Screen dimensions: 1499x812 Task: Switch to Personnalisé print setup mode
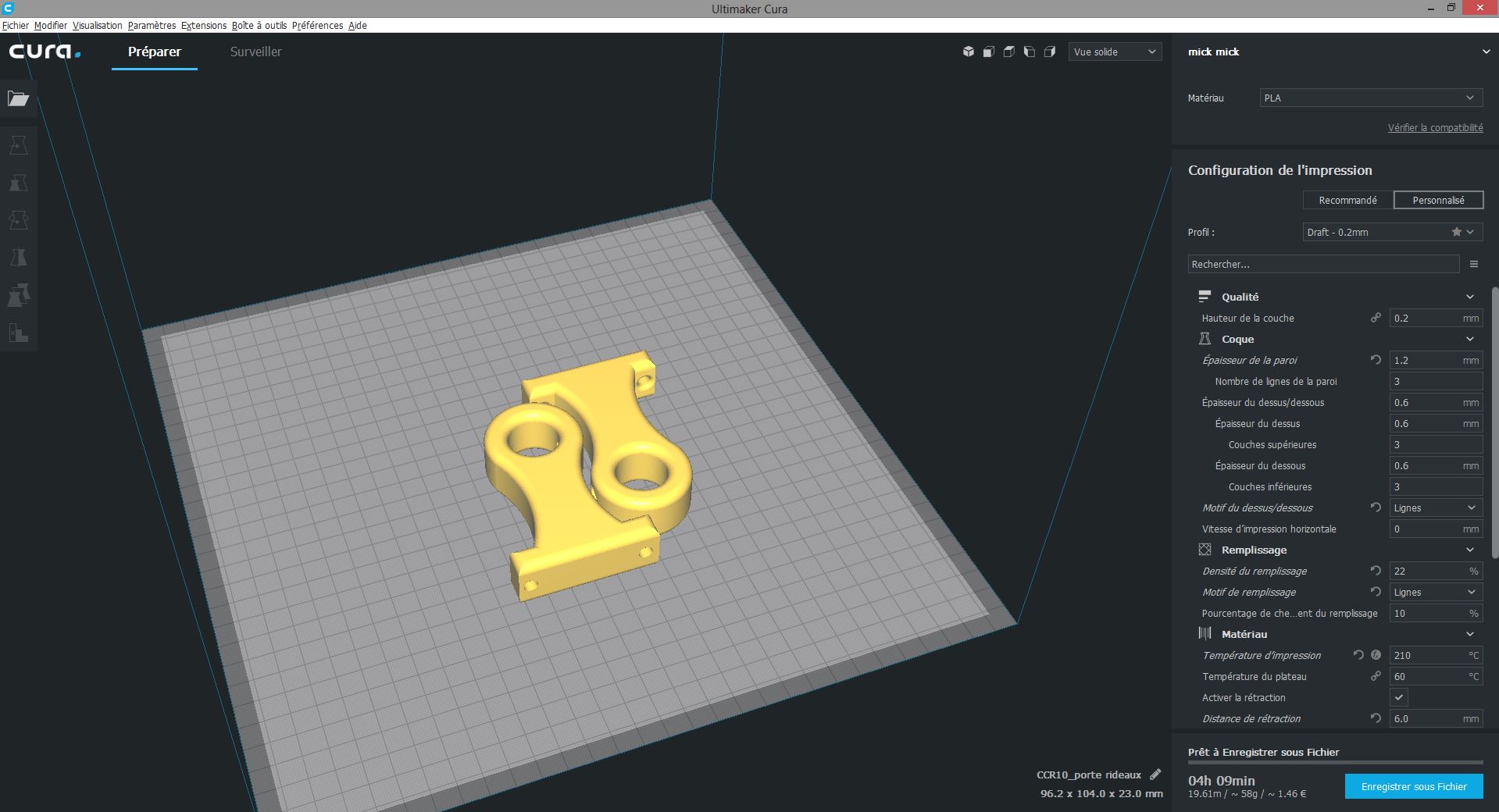pyautogui.click(x=1438, y=200)
